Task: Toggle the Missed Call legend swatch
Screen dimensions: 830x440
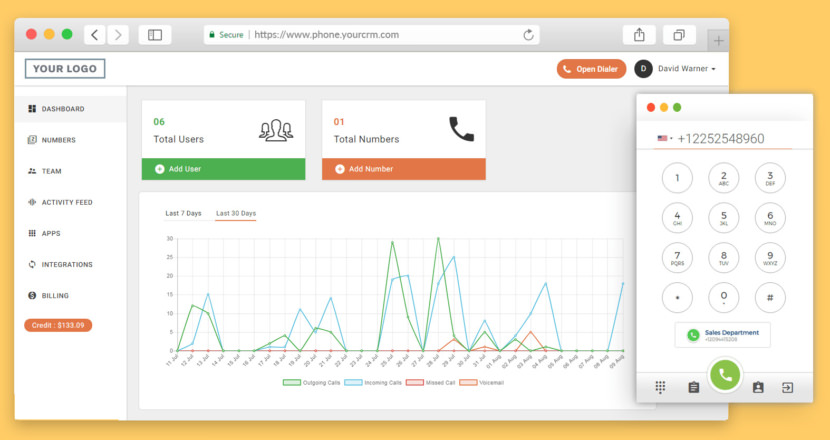Action: (x=414, y=382)
